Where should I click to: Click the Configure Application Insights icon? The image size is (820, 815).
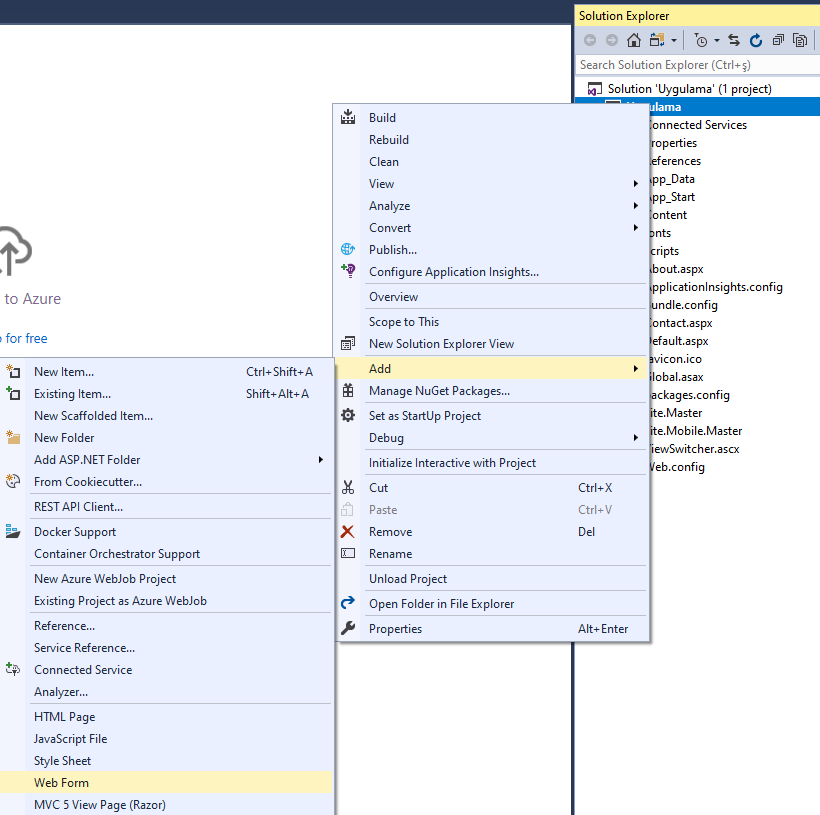tap(347, 271)
